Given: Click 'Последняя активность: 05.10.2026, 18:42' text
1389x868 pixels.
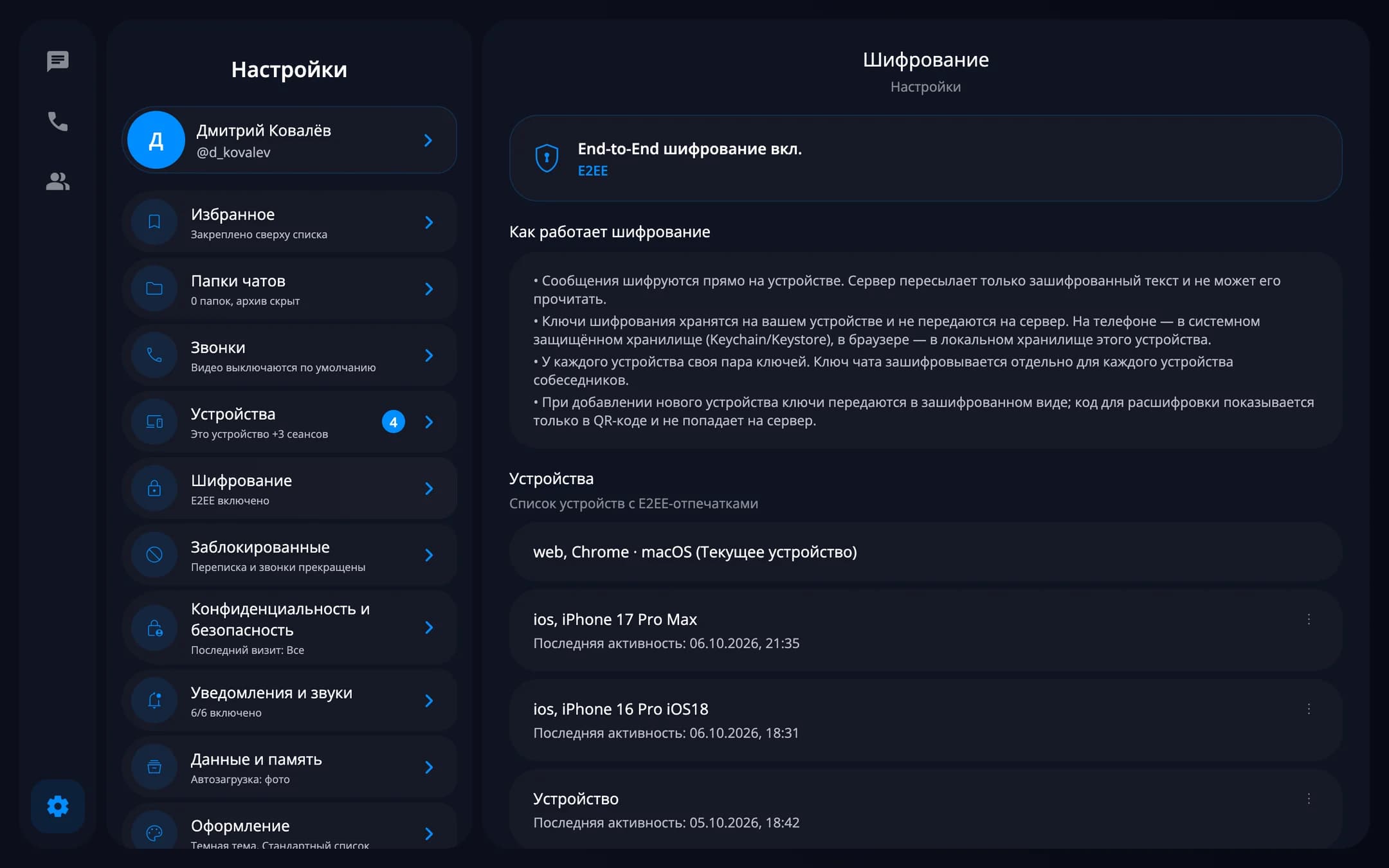Looking at the screenshot, I should click(666, 822).
